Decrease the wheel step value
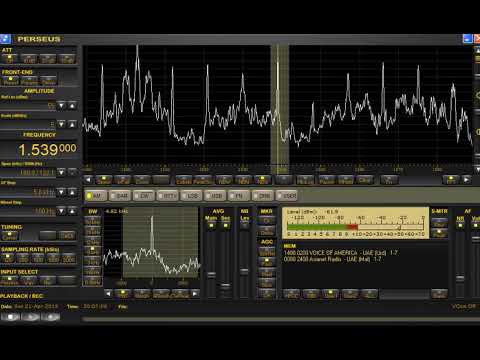The height and width of the screenshot is (360, 480). coord(61,211)
